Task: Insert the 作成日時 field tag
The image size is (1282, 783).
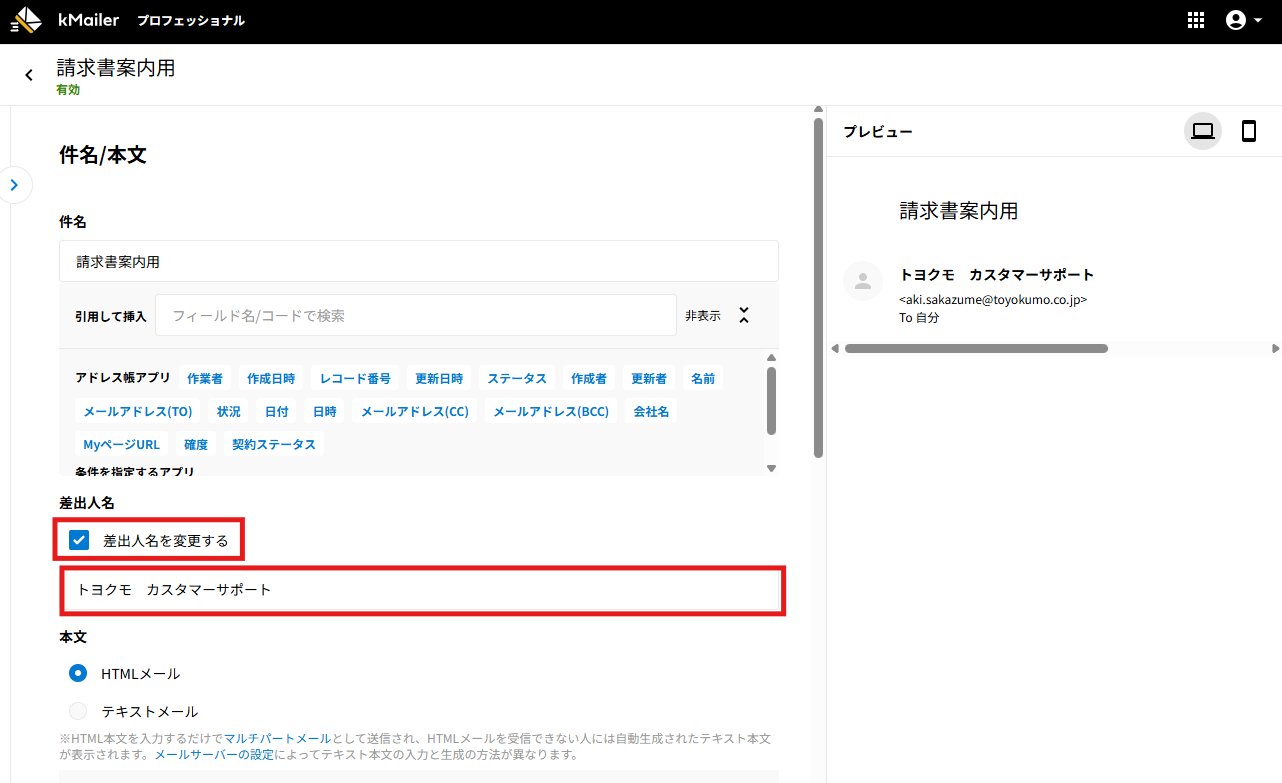Action: pyautogui.click(x=271, y=378)
